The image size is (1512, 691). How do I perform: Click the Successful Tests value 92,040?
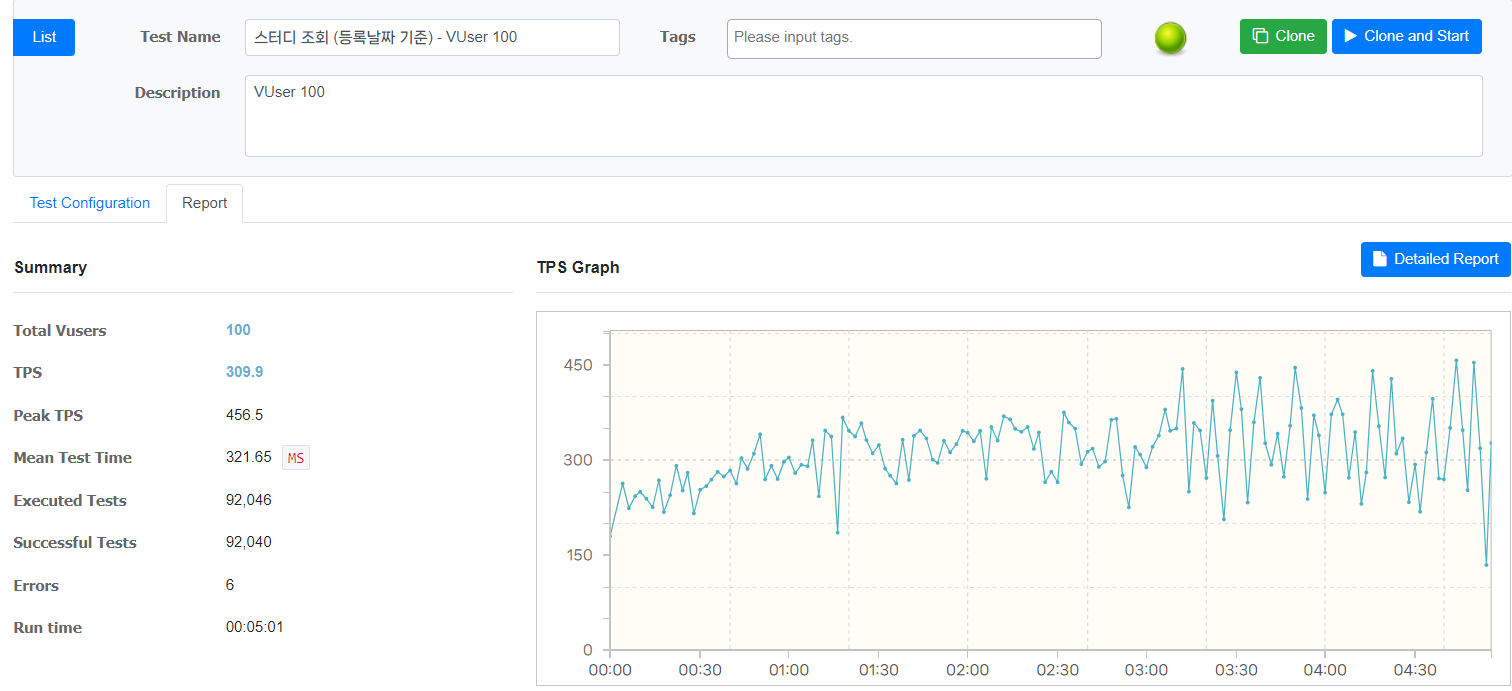click(x=249, y=542)
